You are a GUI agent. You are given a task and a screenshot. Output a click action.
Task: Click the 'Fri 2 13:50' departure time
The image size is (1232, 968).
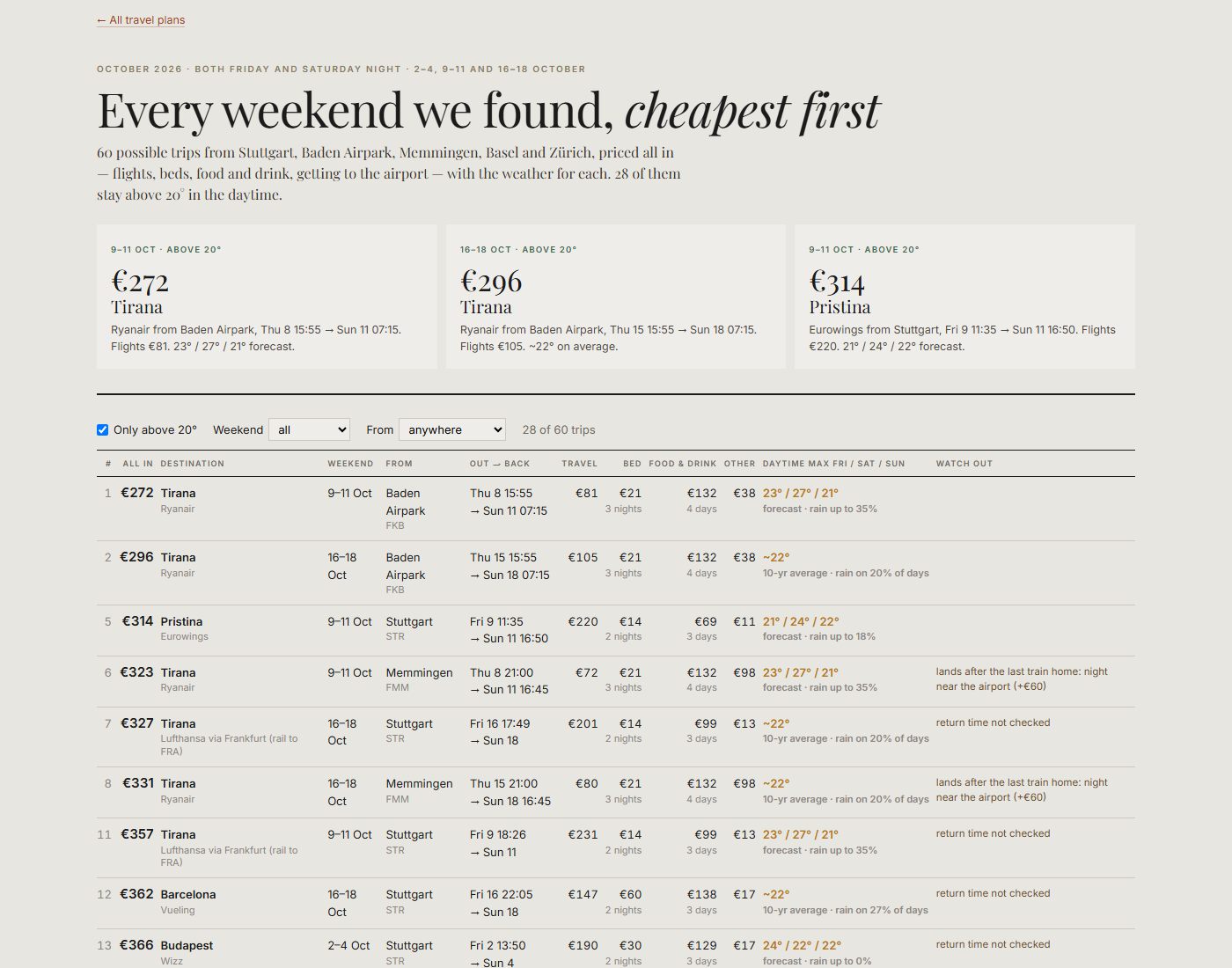[x=498, y=945]
